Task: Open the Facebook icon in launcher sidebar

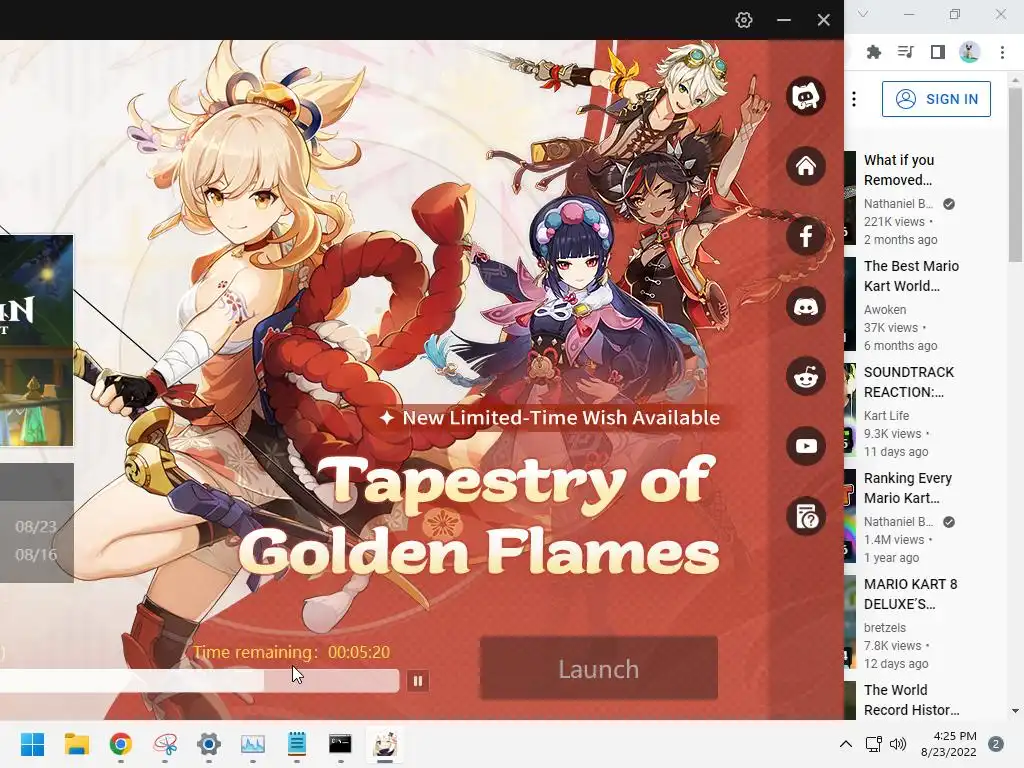Action: 806,236
